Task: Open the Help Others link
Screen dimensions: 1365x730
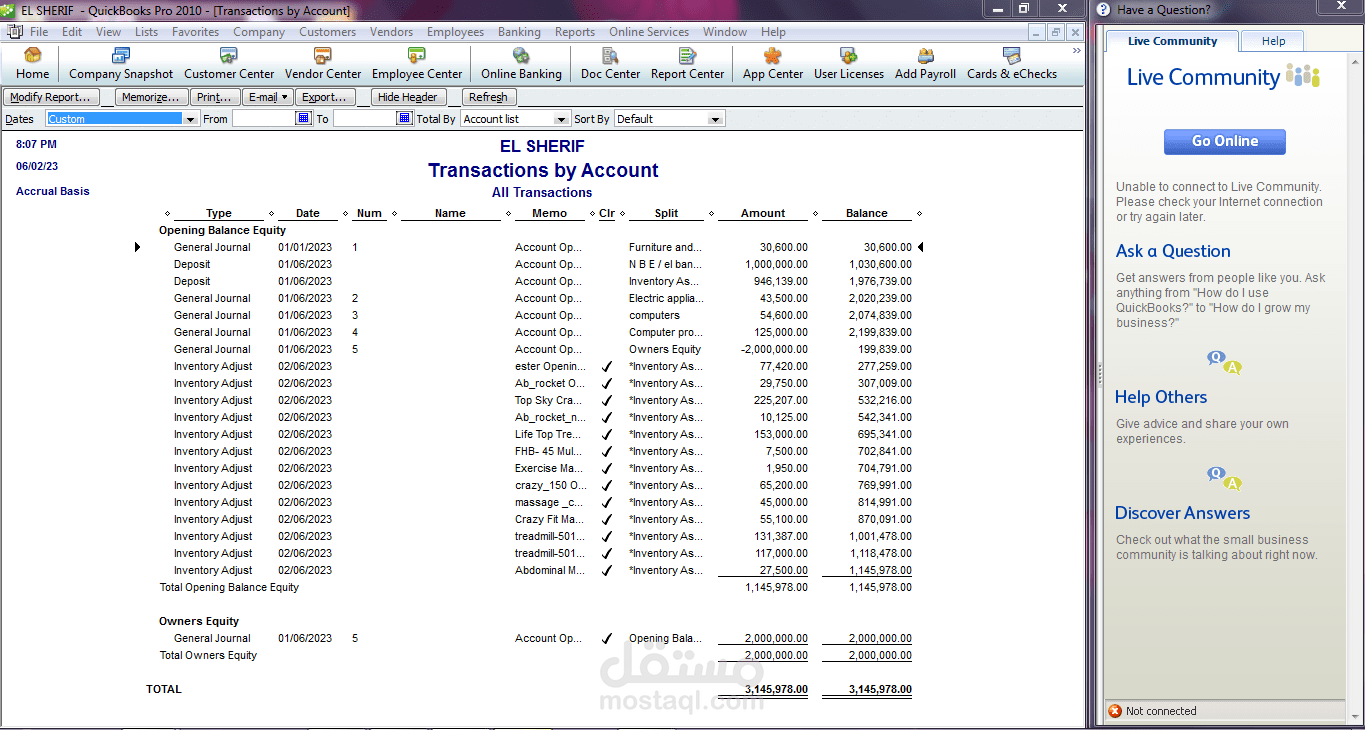Action: 1161,397
